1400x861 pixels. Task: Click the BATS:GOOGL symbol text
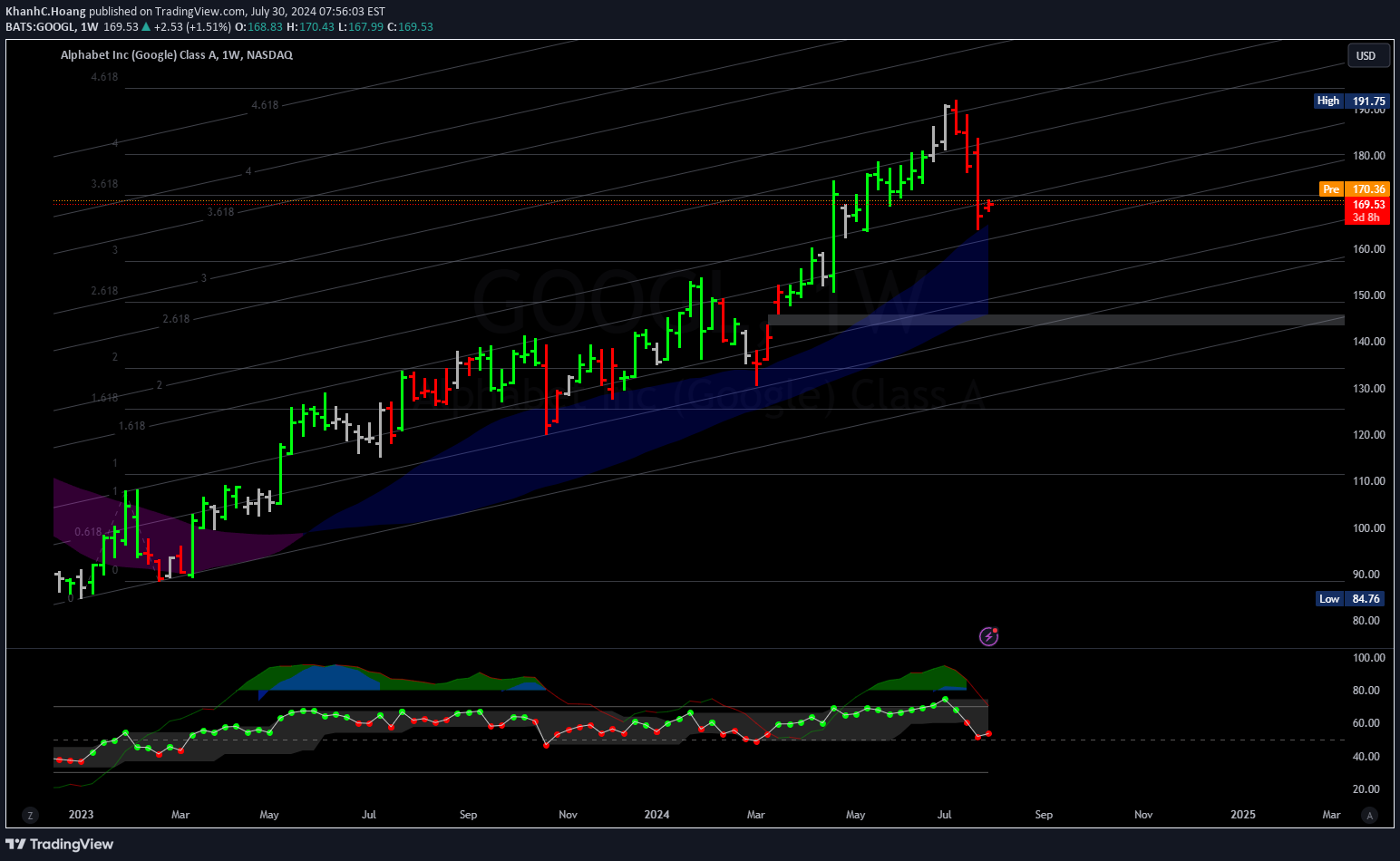[x=40, y=26]
